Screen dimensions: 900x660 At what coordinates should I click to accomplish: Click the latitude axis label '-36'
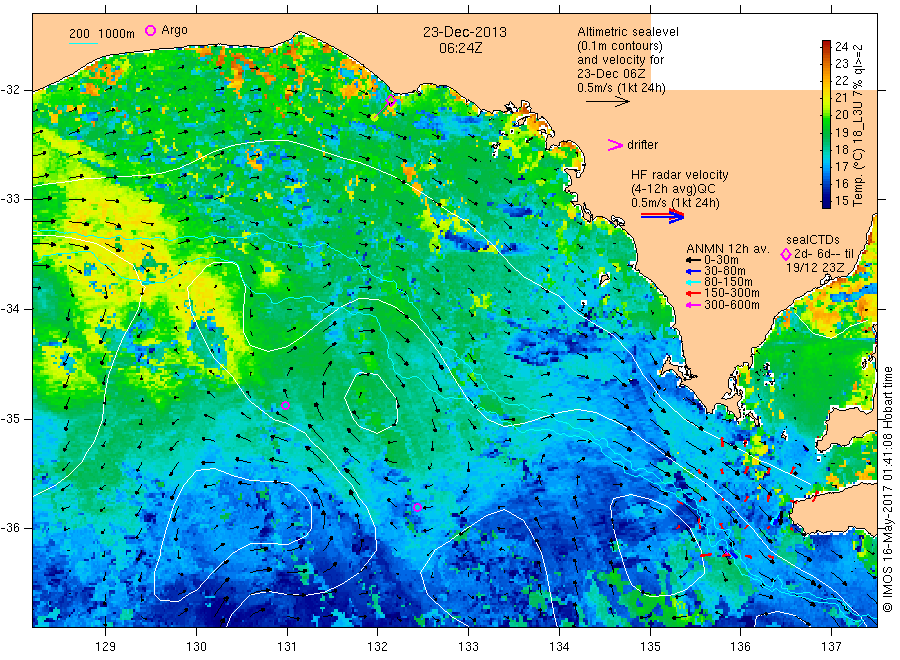coord(10,527)
